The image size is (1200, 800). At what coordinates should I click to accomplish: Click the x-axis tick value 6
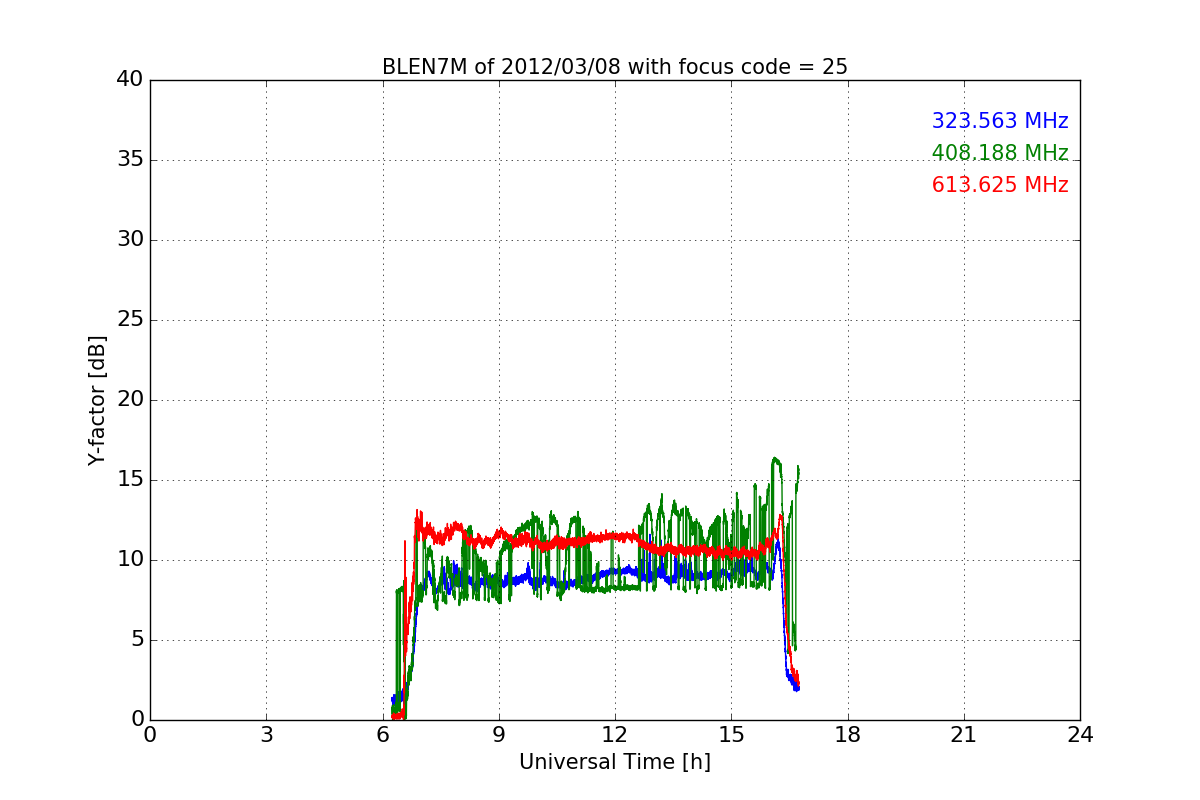(x=383, y=735)
